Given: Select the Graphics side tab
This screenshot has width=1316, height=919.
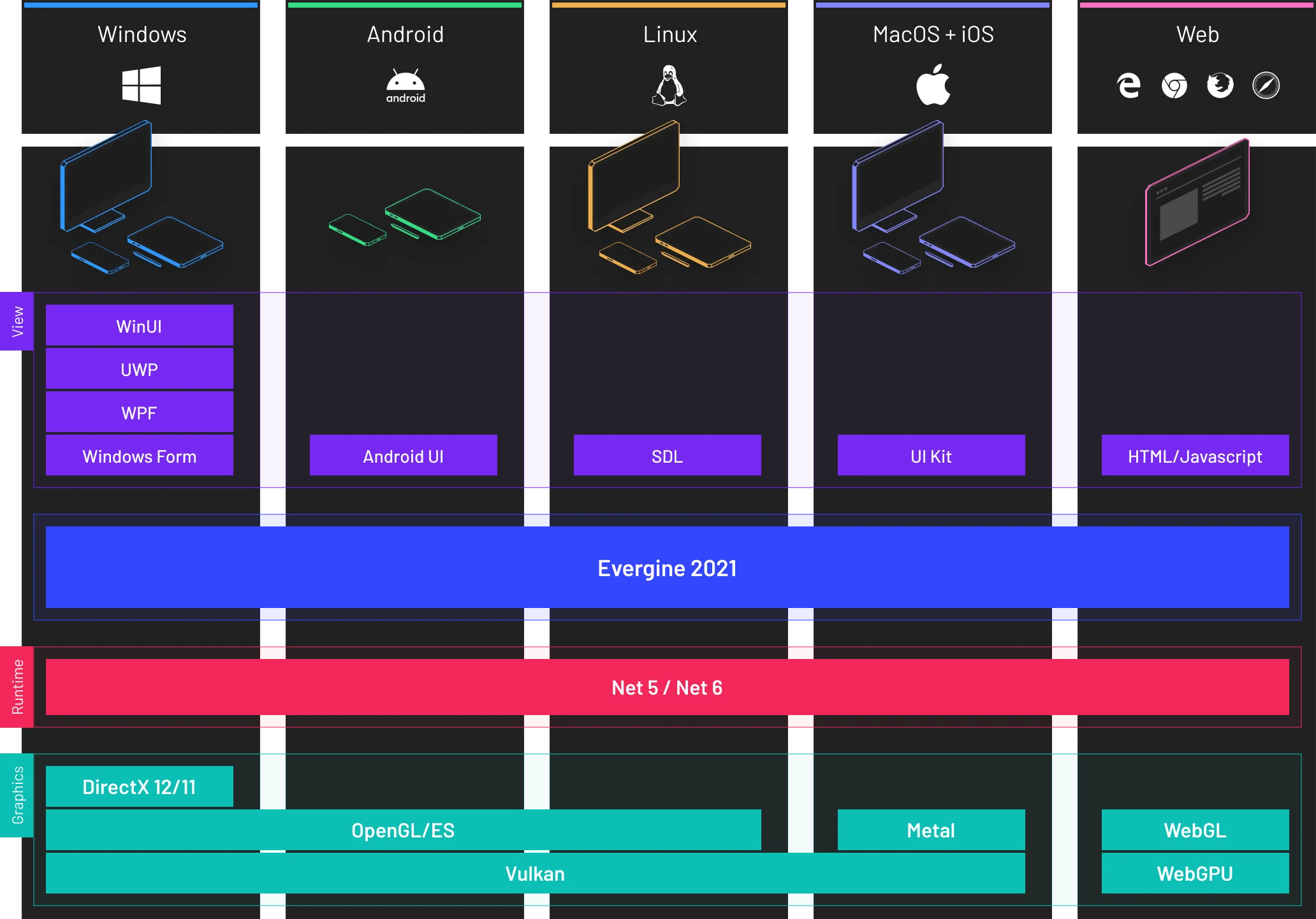Looking at the screenshot, I should pos(17,795).
